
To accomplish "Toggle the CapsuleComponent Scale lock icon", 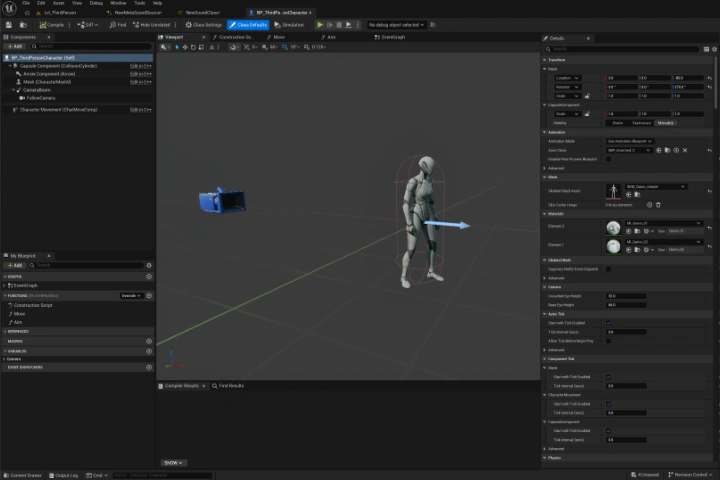I will [587, 114].
